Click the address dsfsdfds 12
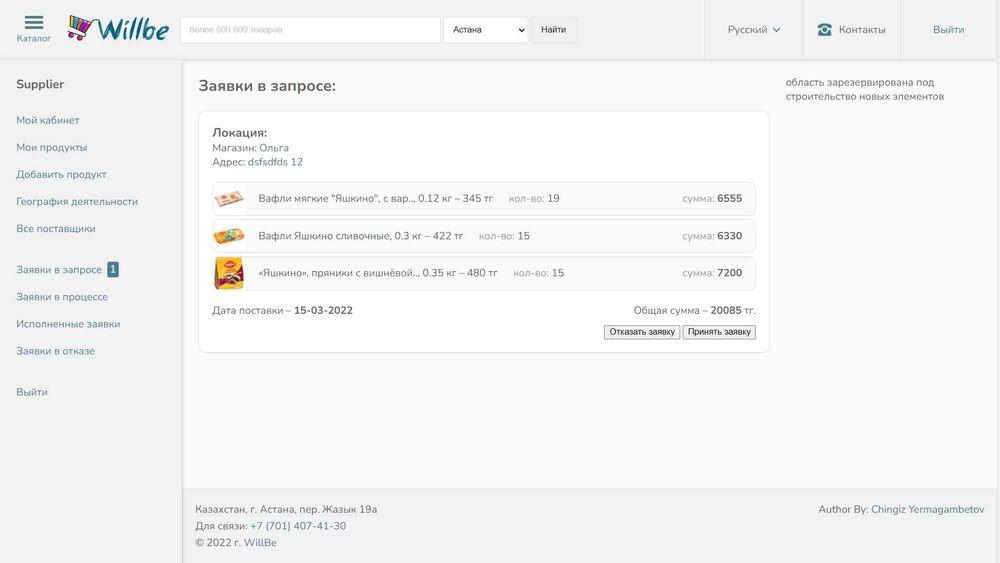The height and width of the screenshot is (563, 1000). tap(276, 162)
